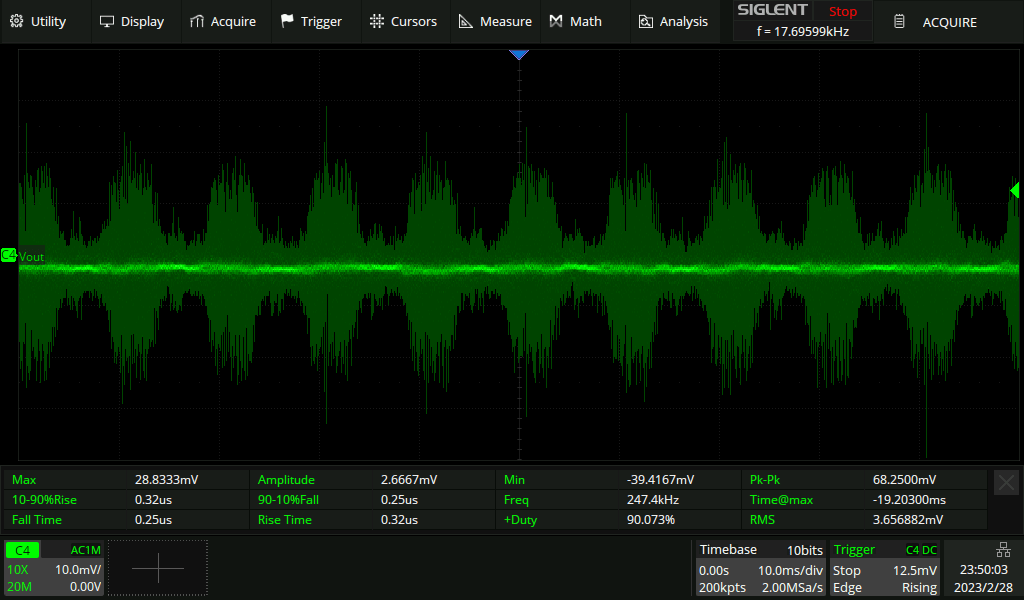Click the date 2023/2/28
This screenshot has width=1024, height=600.
[x=984, y=587]
